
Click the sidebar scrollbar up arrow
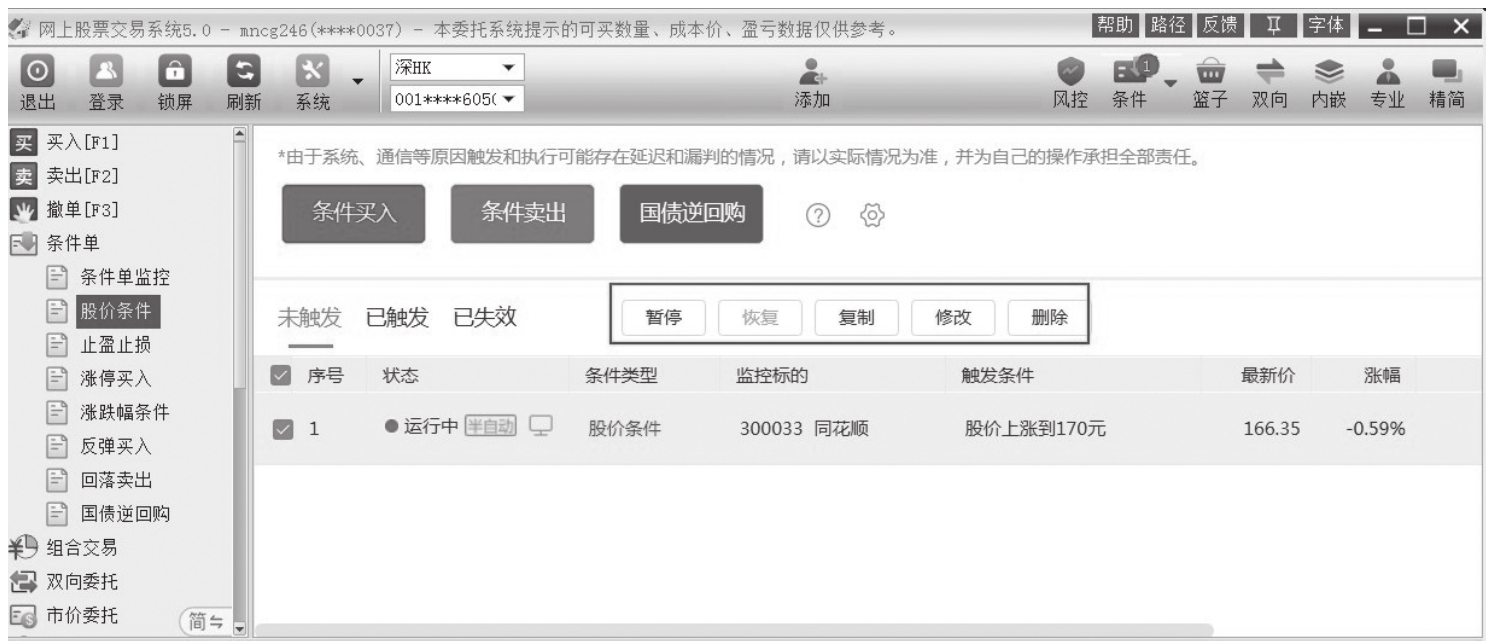point(239,134)
